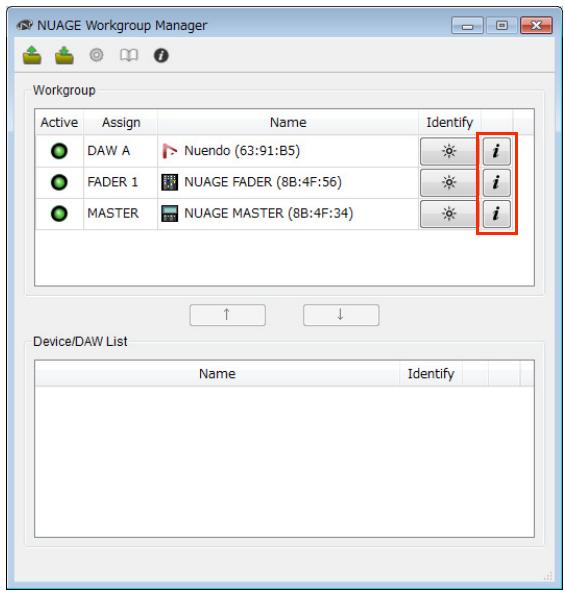Click Identify button for NUAGE MASTER

point(449,214)
